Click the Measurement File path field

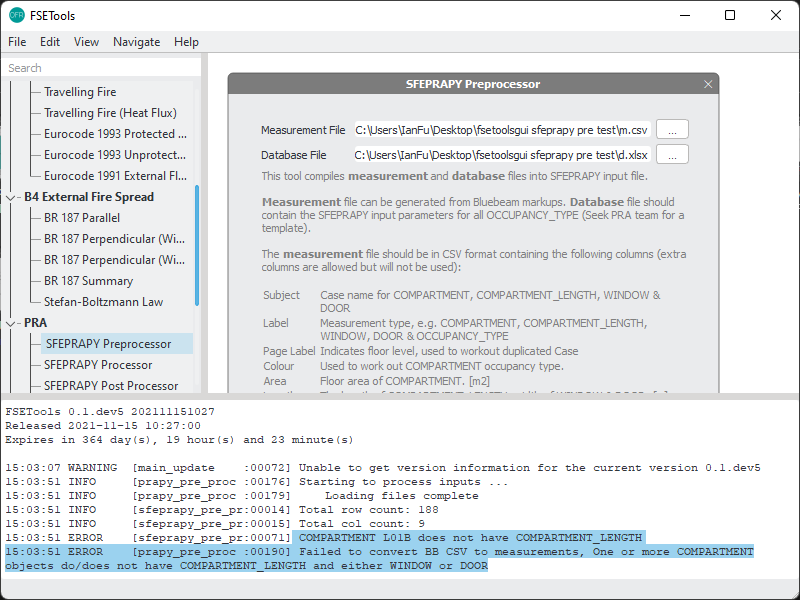click(502, 130)
